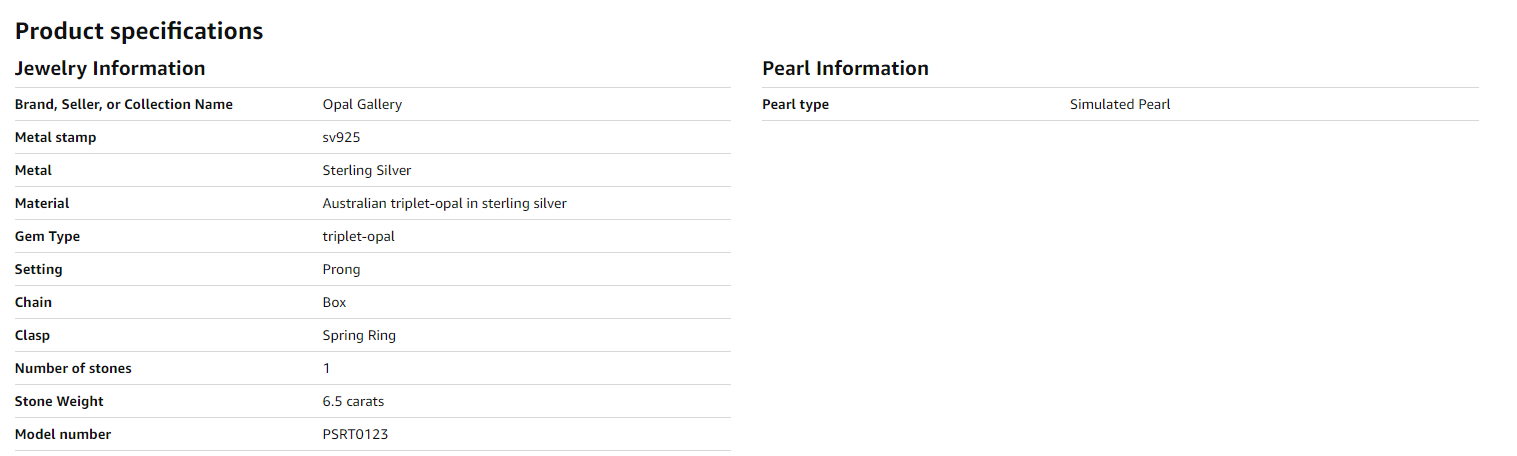Select the Jewelry Information section title

[110, 68]
